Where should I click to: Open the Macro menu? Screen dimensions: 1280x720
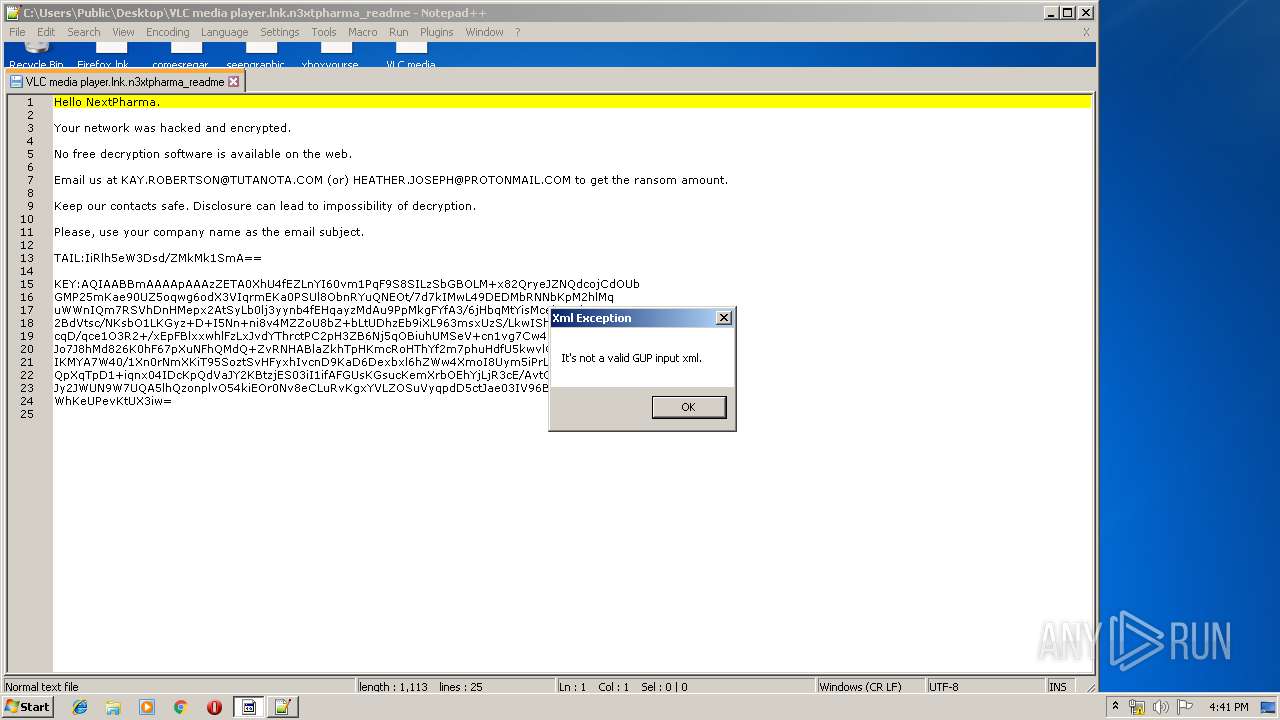coord(363,32)
